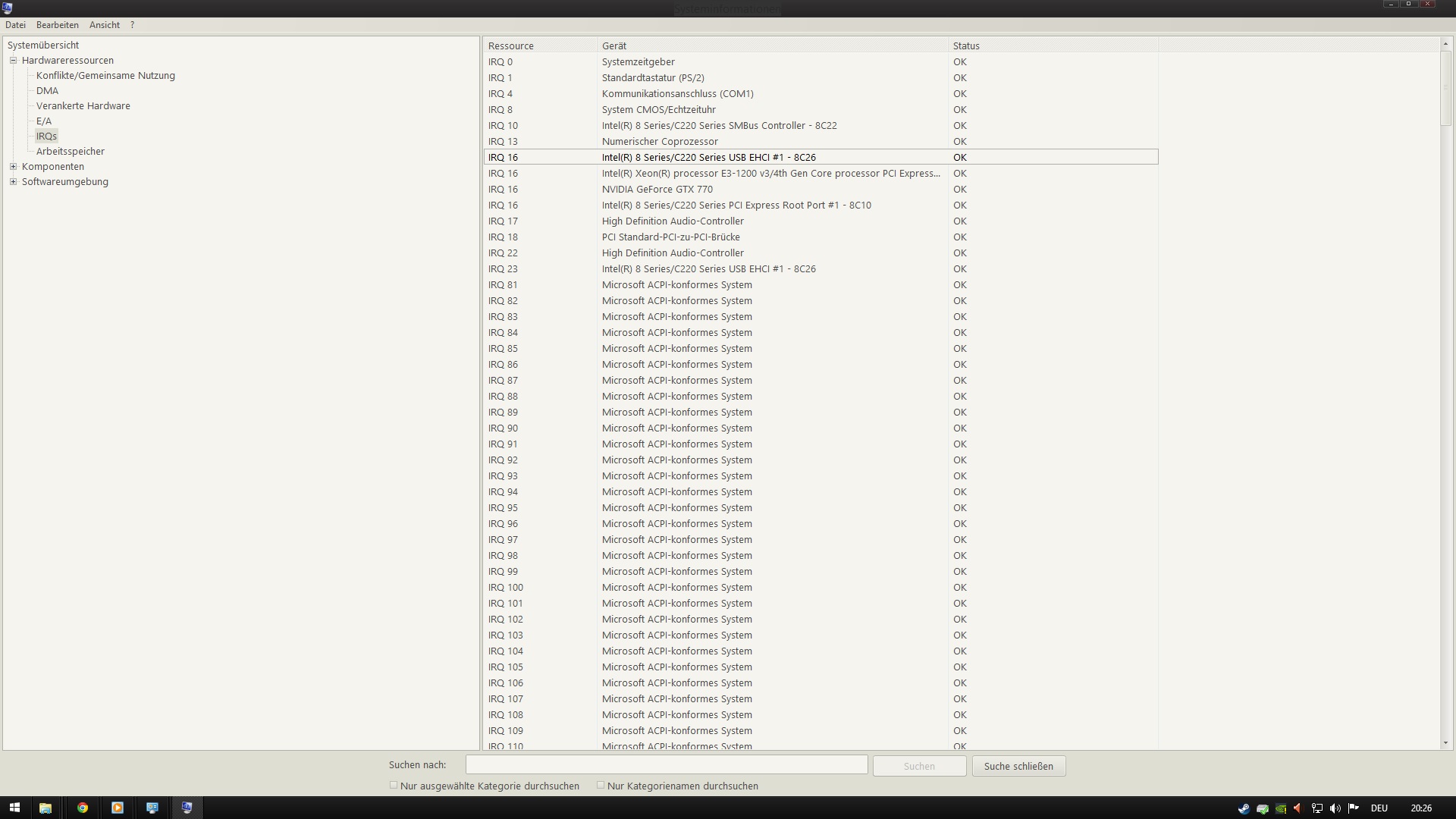Expand the Komponenten tree node
Screen dimensions: 1456x819
click(13, 166)
